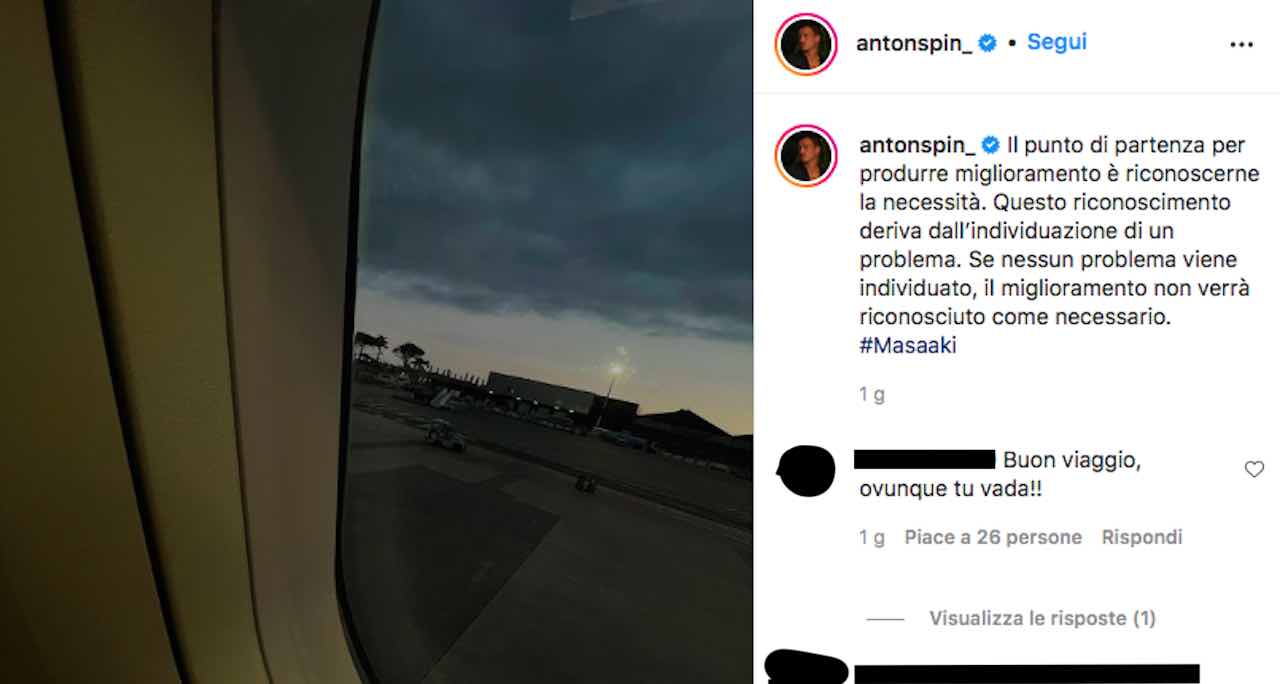The width and height of the screenshot is (1280, 684).
Task: Expand replies with 'Visualizza le risposte (1)'
Action: [1042, 619]
